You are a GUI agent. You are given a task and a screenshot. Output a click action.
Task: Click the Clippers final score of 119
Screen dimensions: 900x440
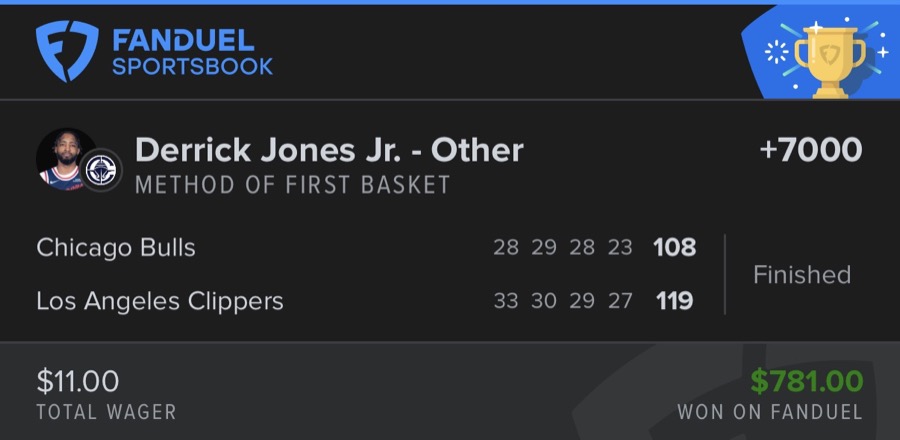click(674, 300)
